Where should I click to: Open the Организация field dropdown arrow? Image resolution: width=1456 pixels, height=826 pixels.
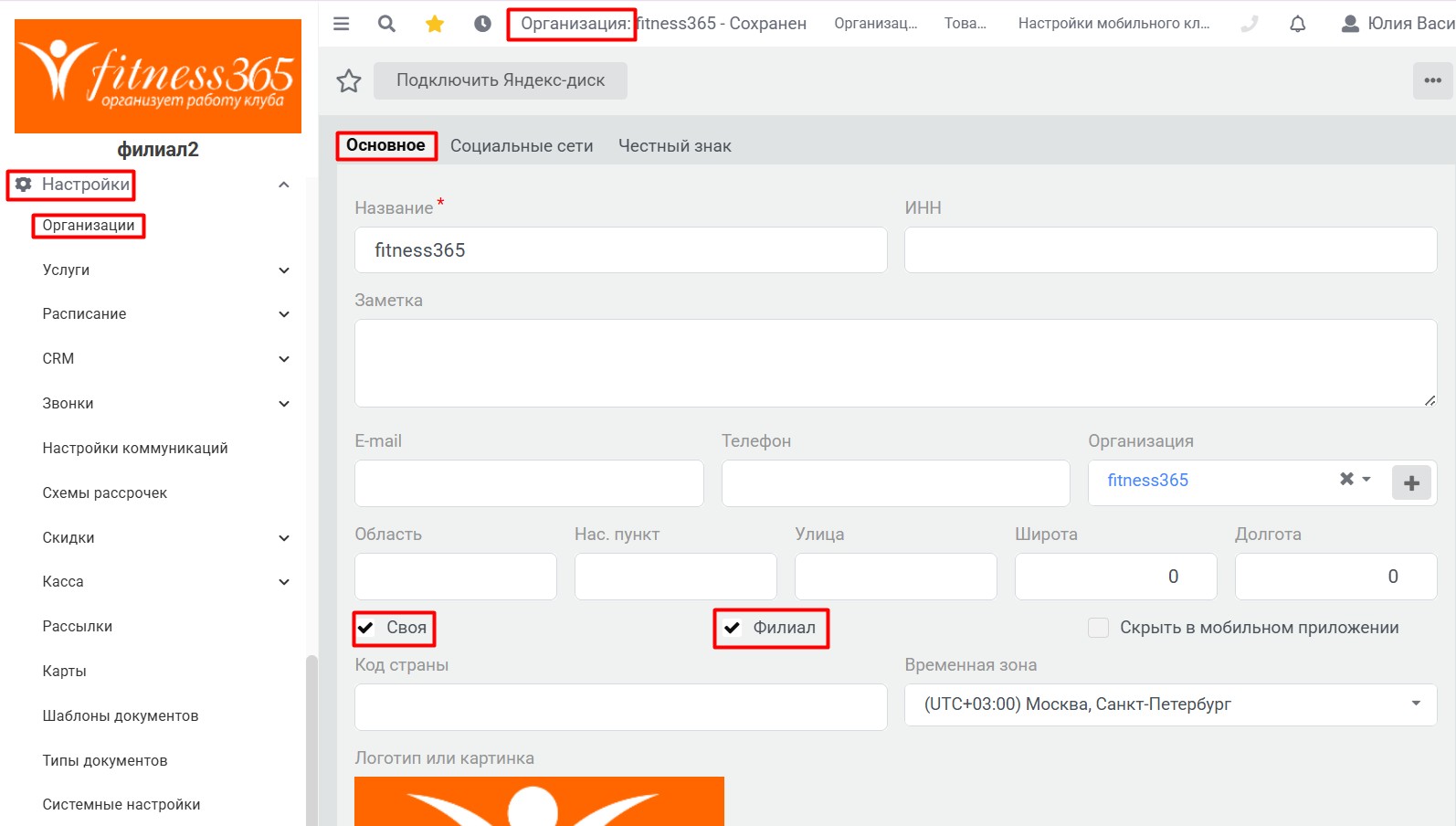(1366, 479)
